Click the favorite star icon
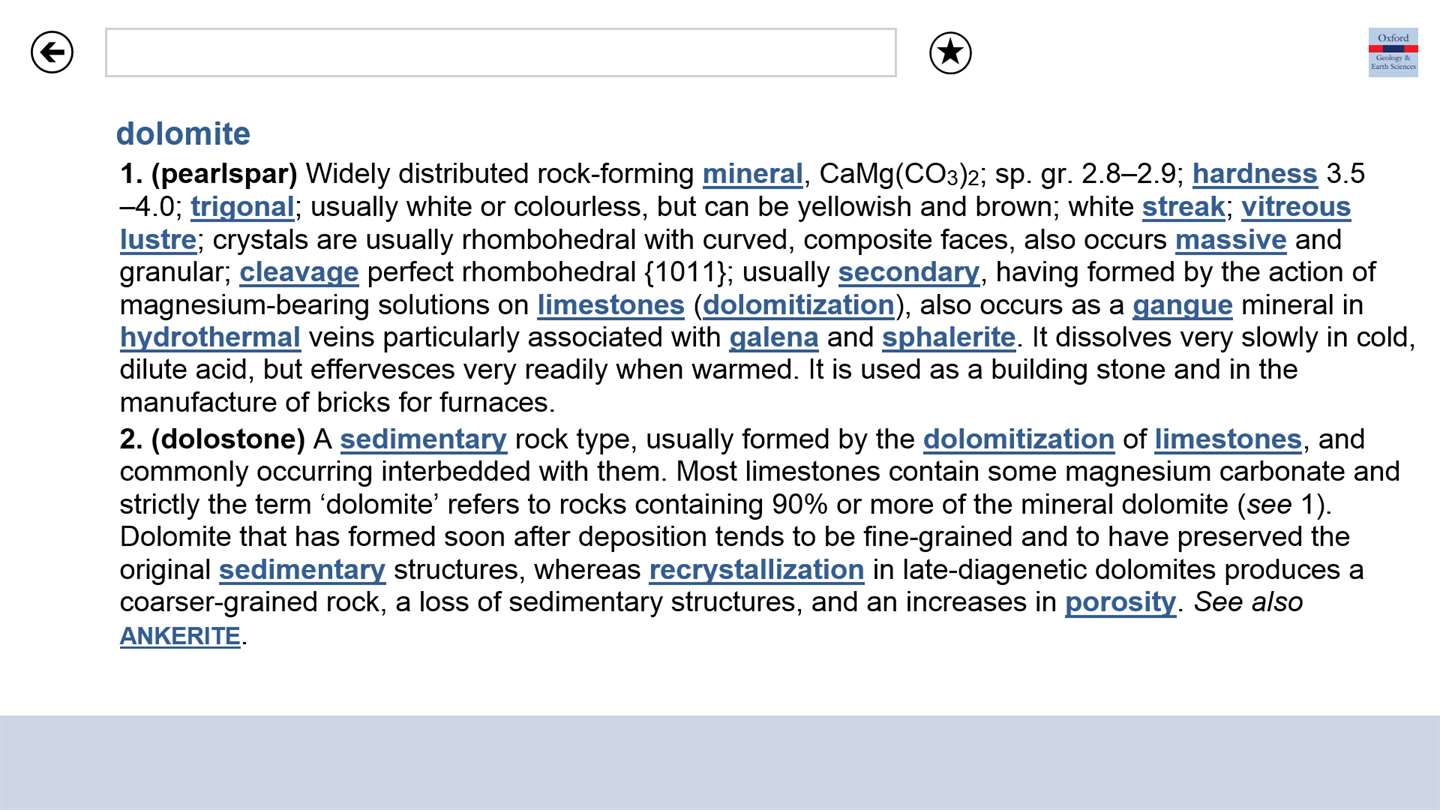Image resolution: width=1440 pixels, height=810 pixels. [x=950, y=53]
